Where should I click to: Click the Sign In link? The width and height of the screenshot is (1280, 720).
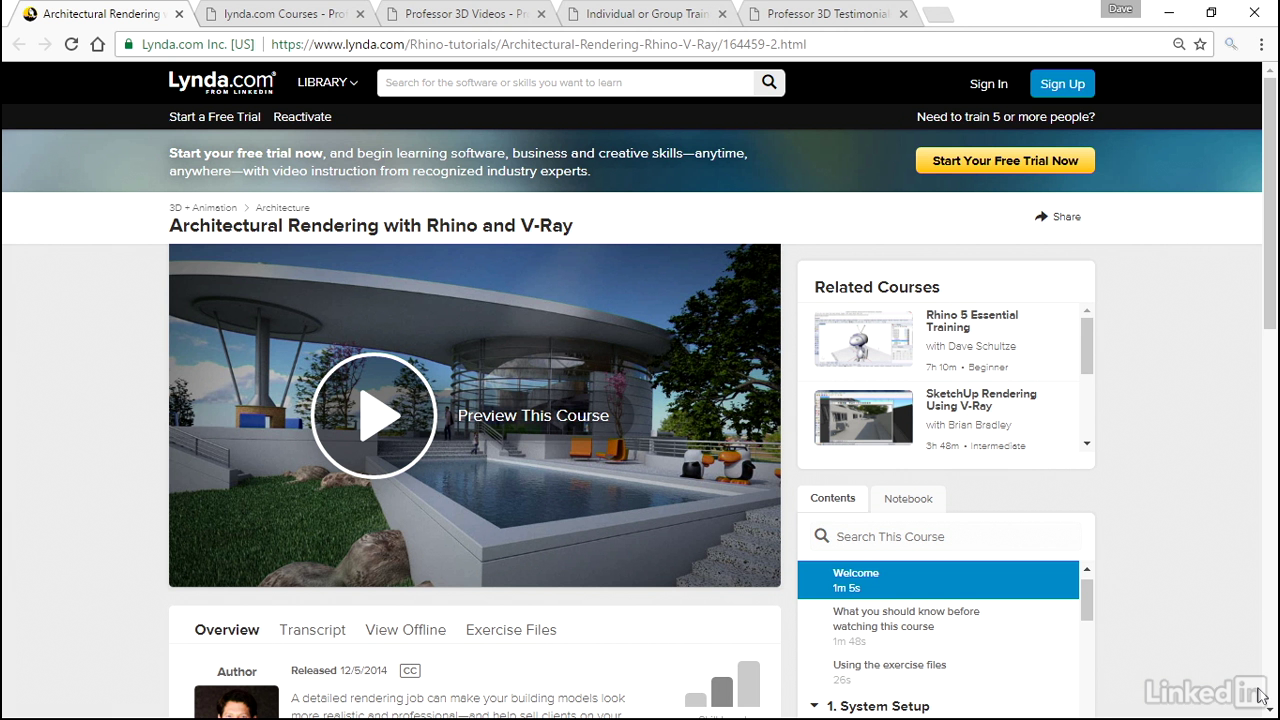988,84
